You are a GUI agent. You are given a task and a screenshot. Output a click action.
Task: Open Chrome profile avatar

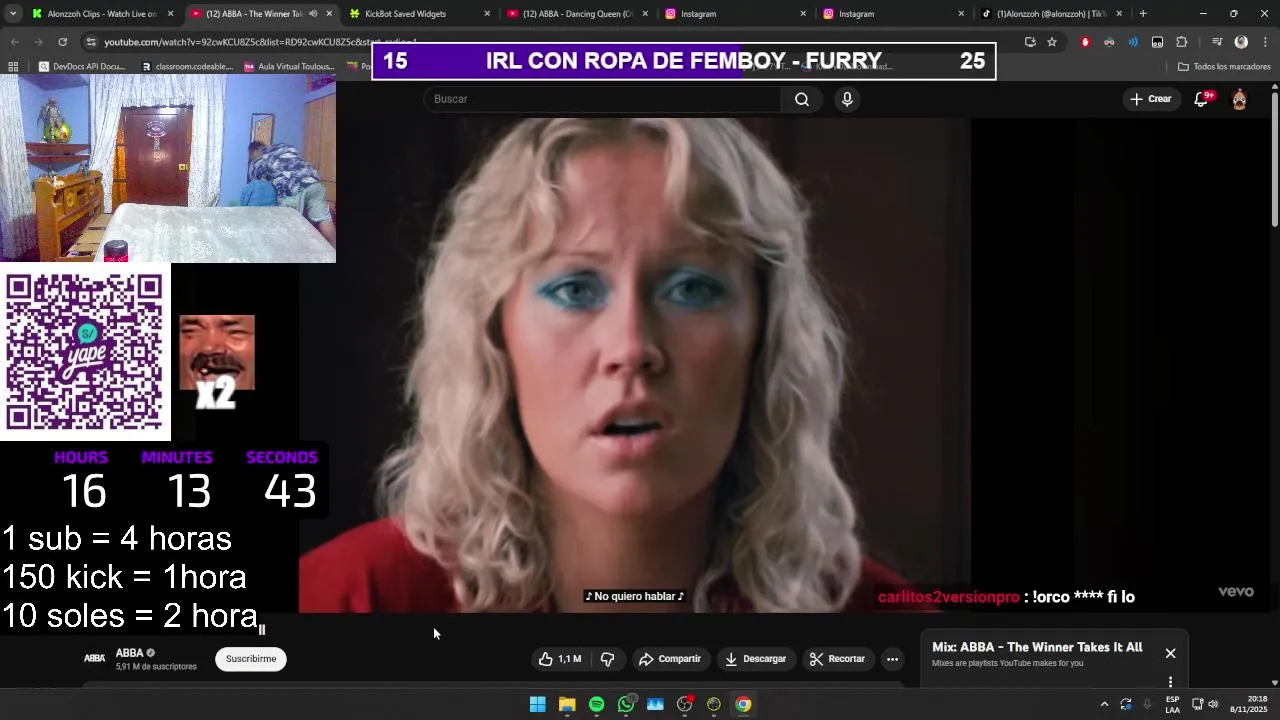coord(1241,42)
